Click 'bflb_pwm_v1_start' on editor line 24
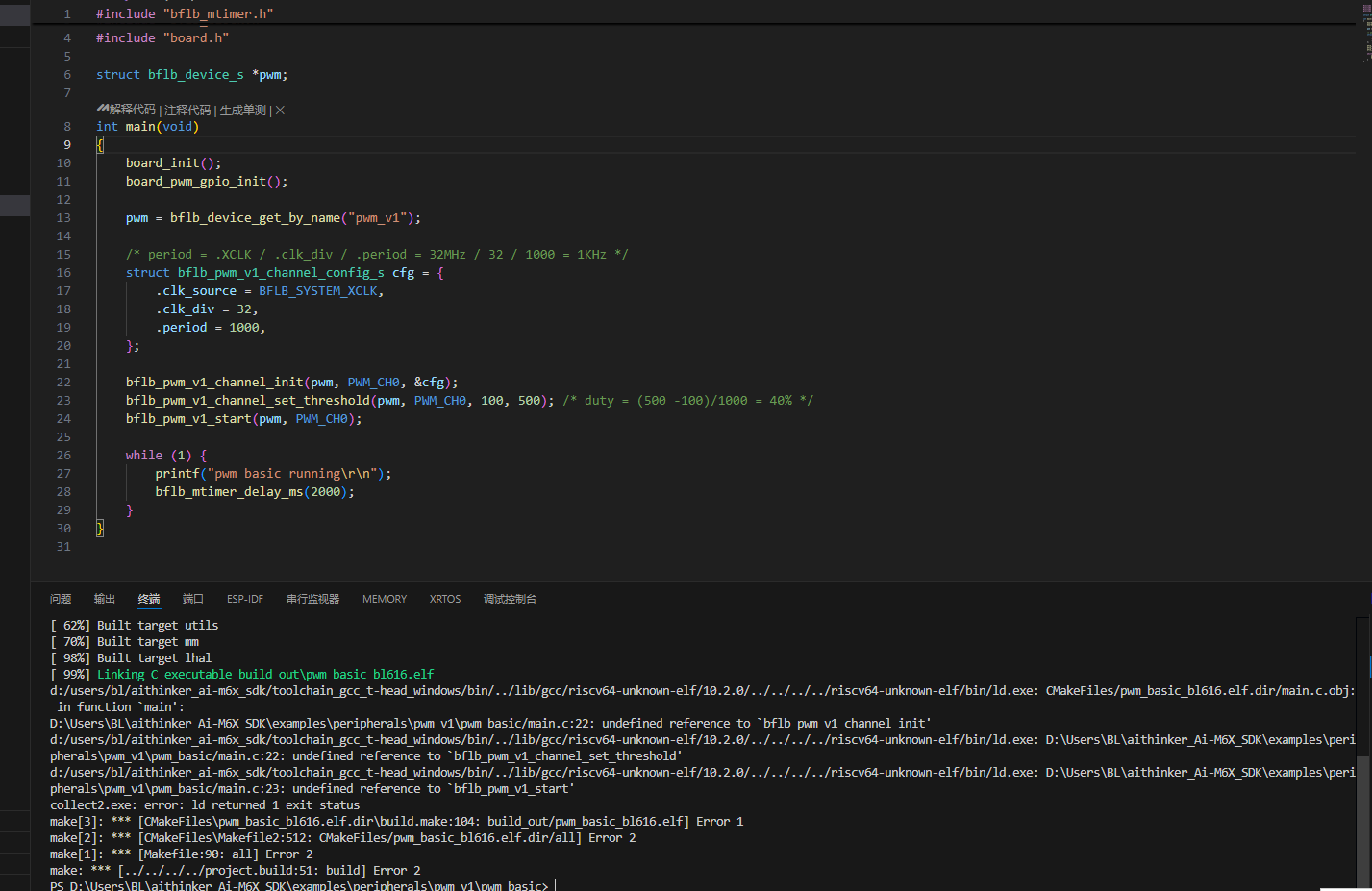1372x891 pixels. (188, 419)
